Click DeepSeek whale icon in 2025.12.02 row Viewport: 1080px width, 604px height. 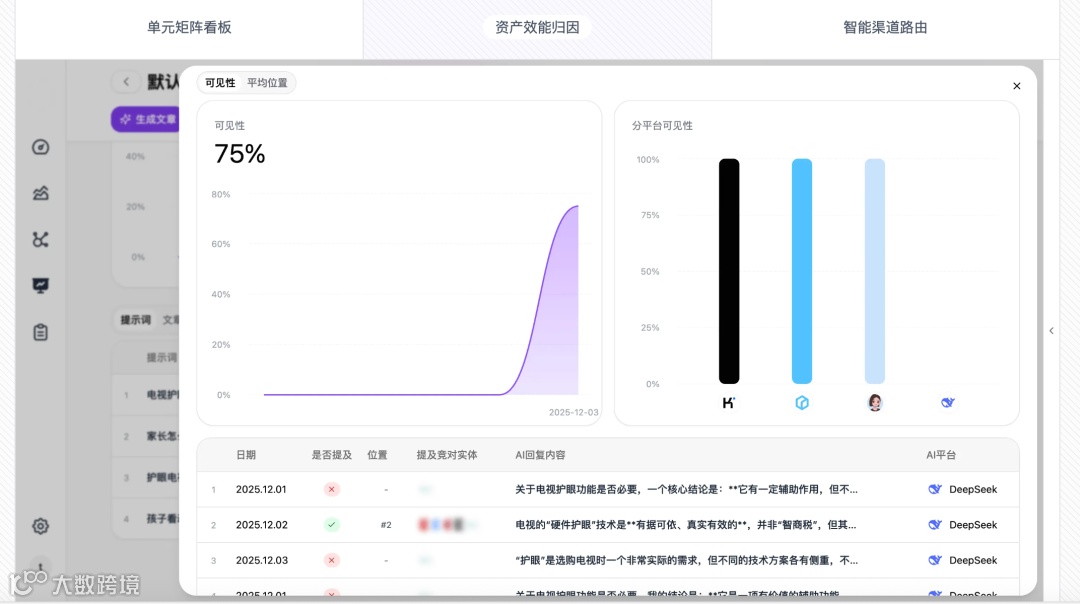(935, 525)
